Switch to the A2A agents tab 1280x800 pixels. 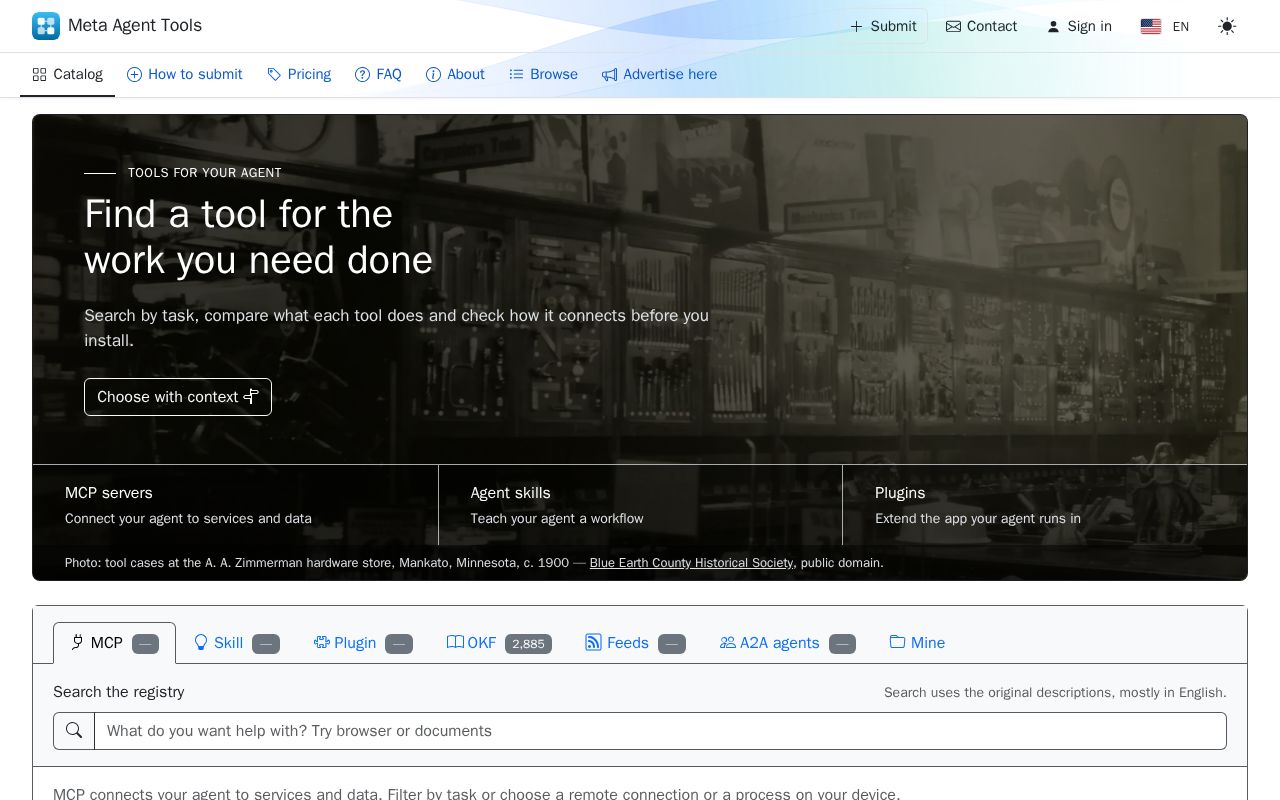pos(787,643)
